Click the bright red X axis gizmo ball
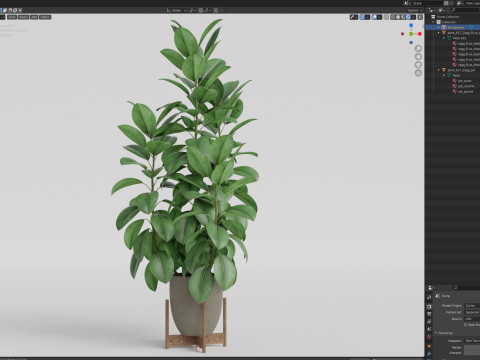 coord(420,34)
